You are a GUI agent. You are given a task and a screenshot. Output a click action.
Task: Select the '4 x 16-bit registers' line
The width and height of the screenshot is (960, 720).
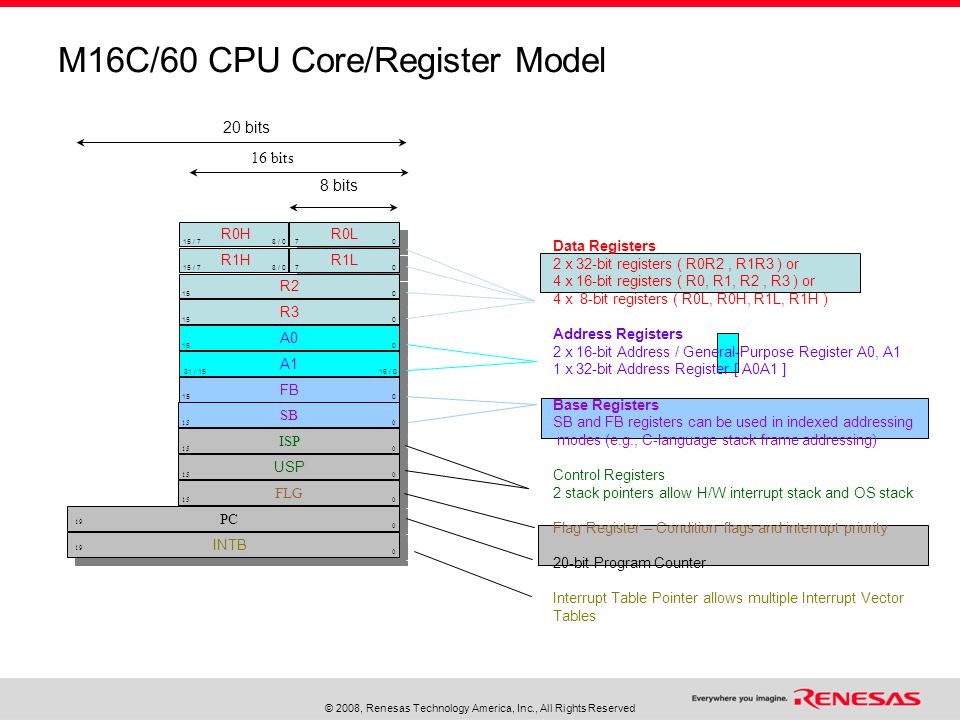(x=683, y=281)
